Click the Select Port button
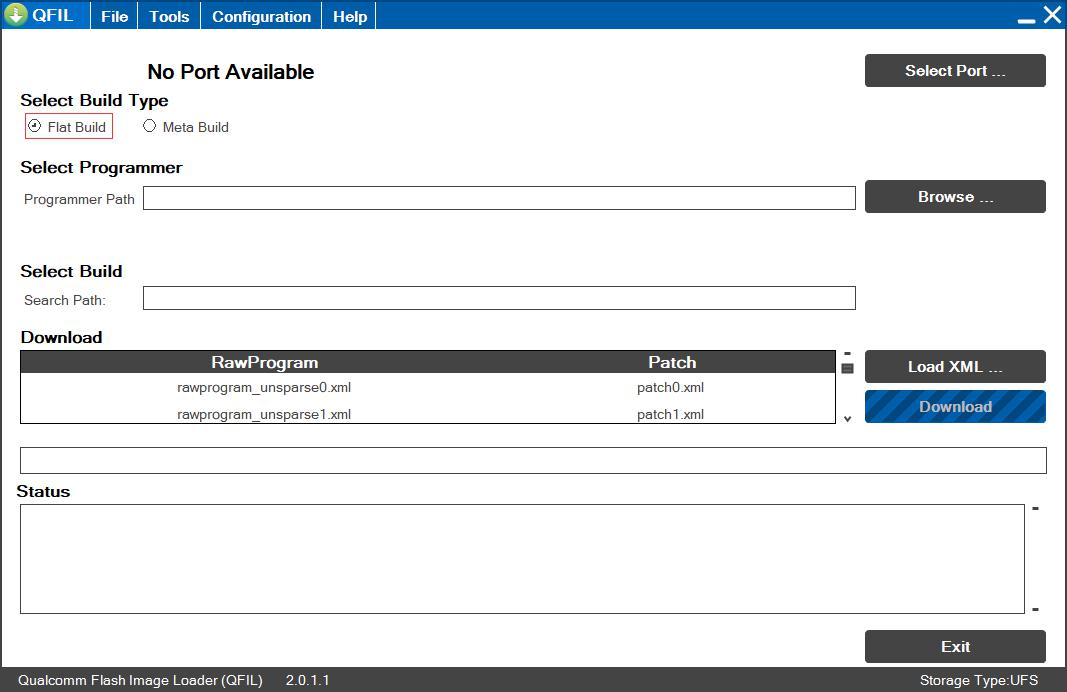 point(955,71)
